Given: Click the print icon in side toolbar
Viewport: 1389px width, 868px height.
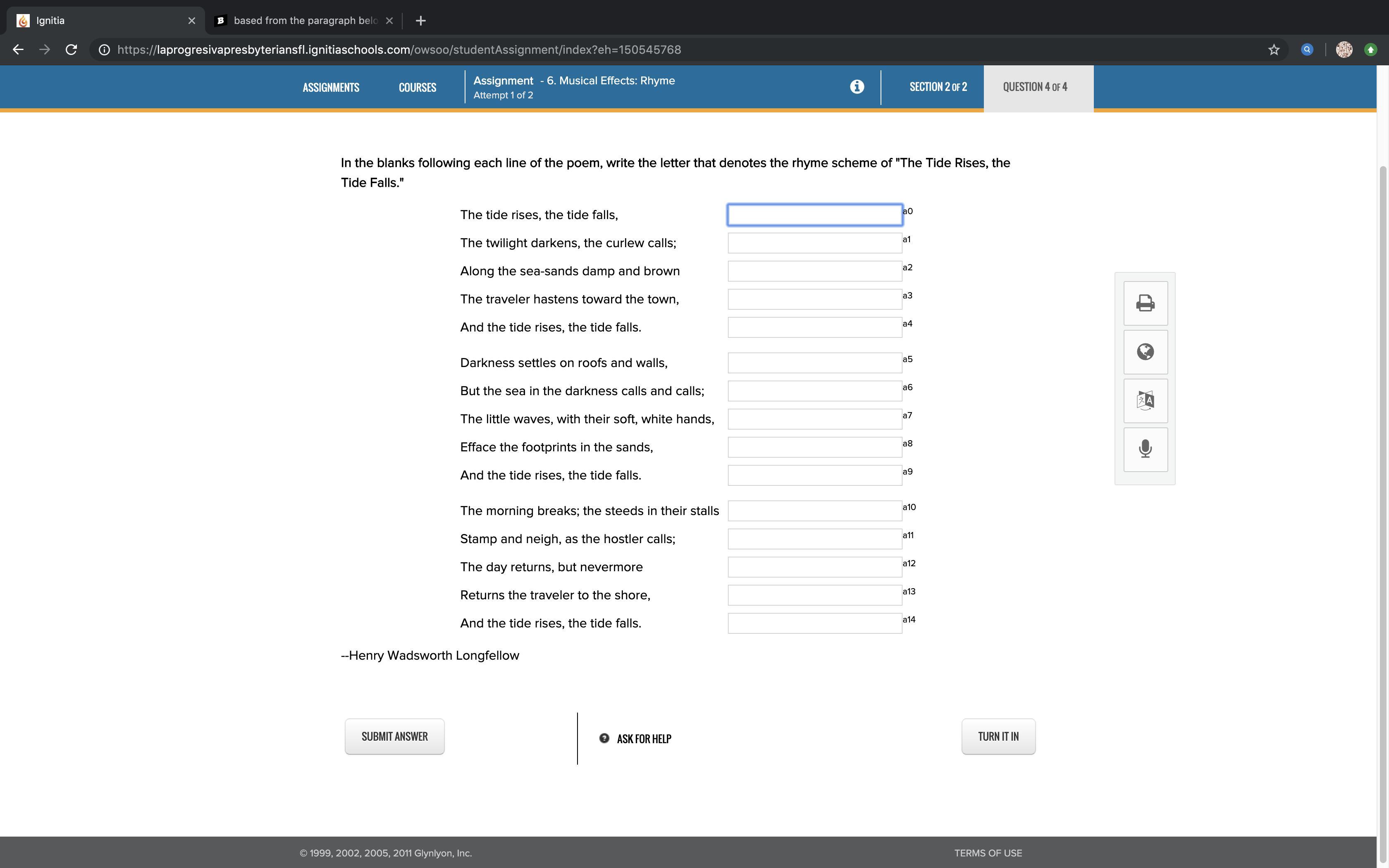Looking at the screenshot, I should 1145,303.
